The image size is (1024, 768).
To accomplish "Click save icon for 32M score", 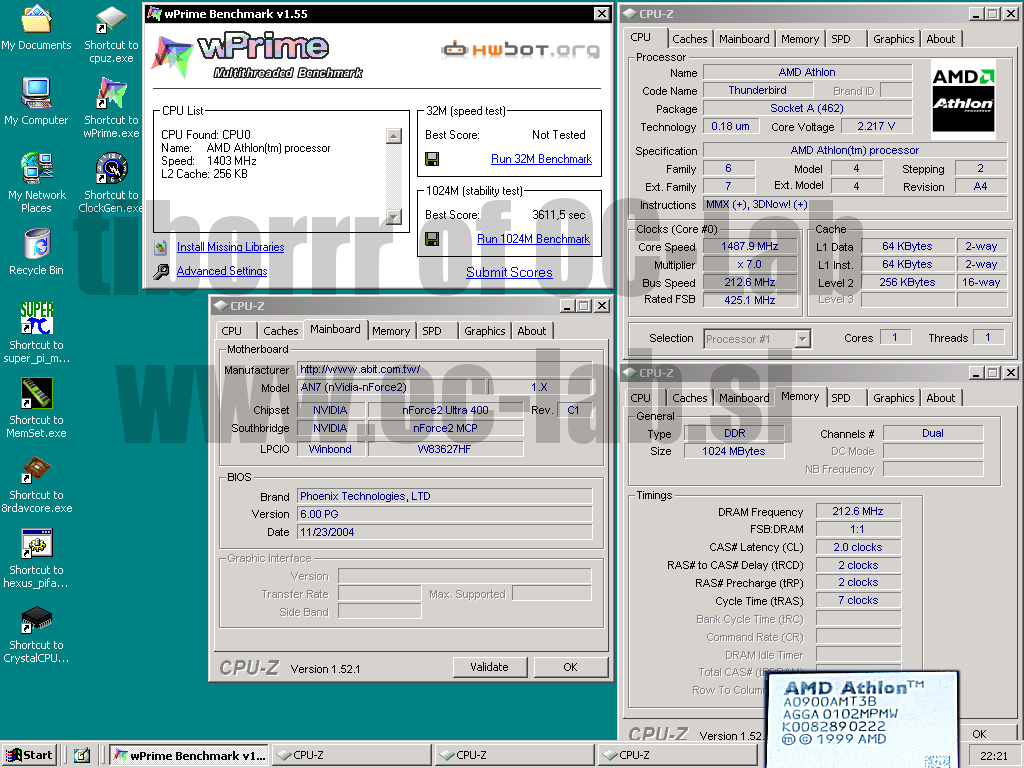I will [432, 159].
